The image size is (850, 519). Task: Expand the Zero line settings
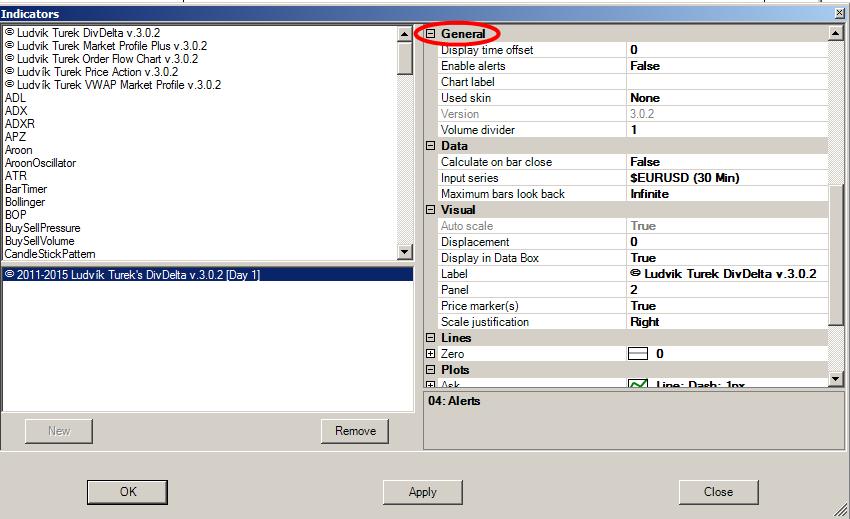click(430, 354)
